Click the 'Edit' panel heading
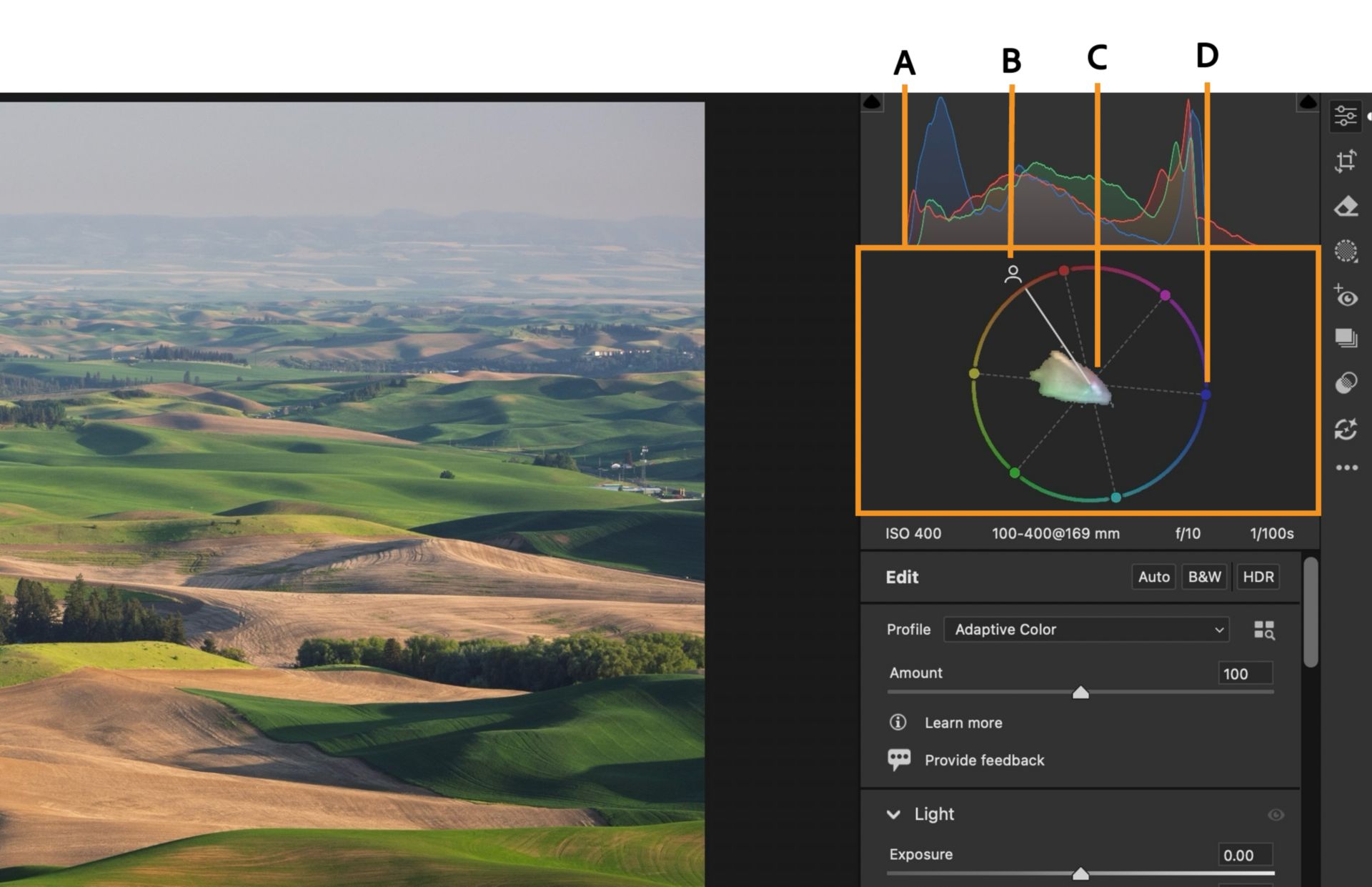 [x=902, y=577]
